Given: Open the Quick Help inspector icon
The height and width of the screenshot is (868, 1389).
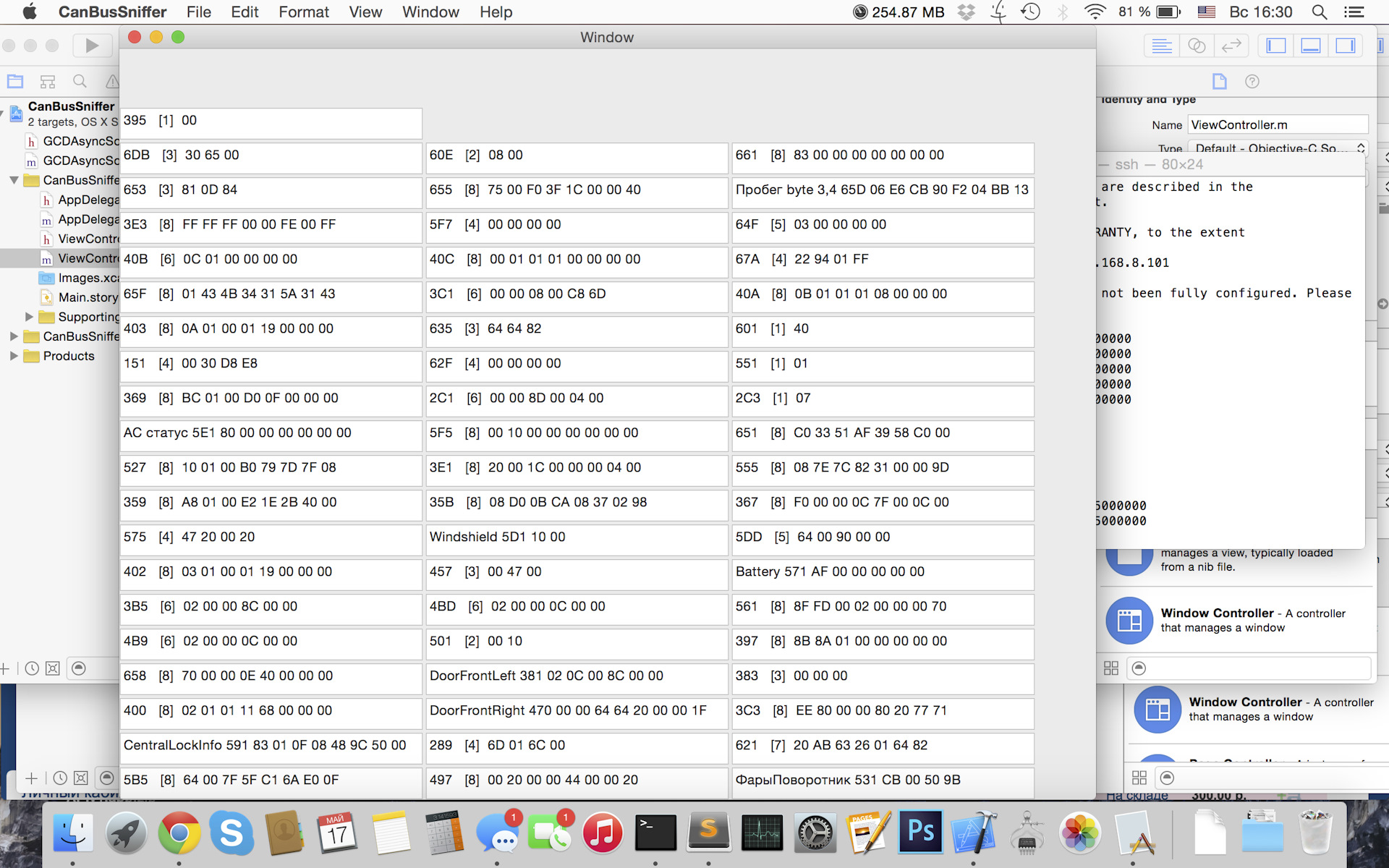Looking at the screenshot, I should [x=1252, y=81].
